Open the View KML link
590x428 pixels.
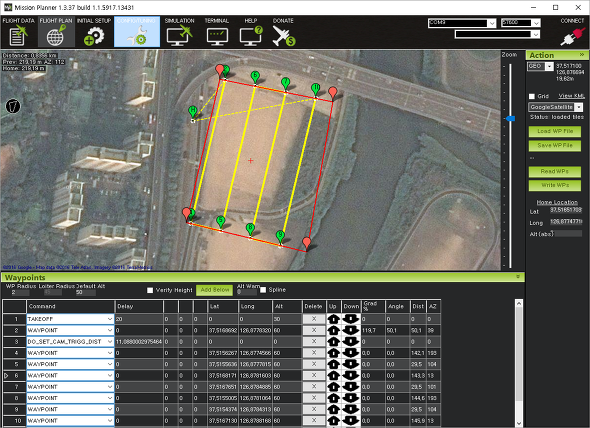click(x=571, y=96)
